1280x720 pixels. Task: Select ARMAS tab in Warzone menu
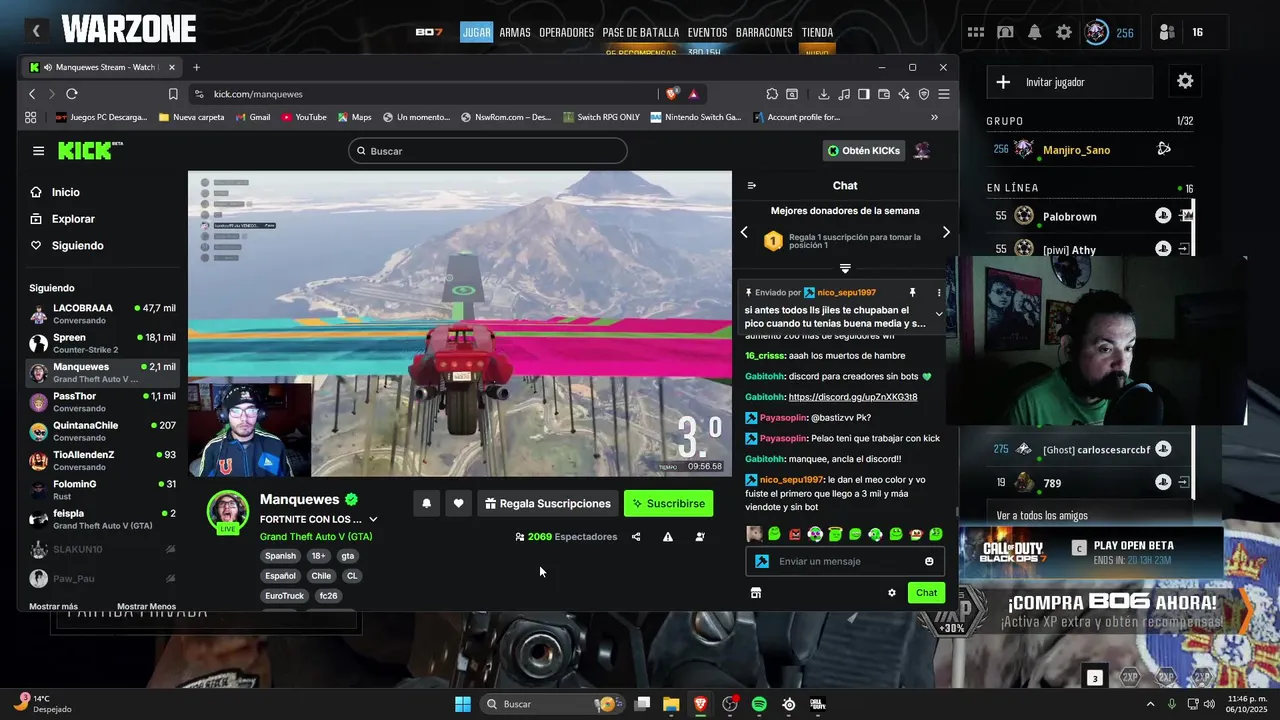[515, 32]
